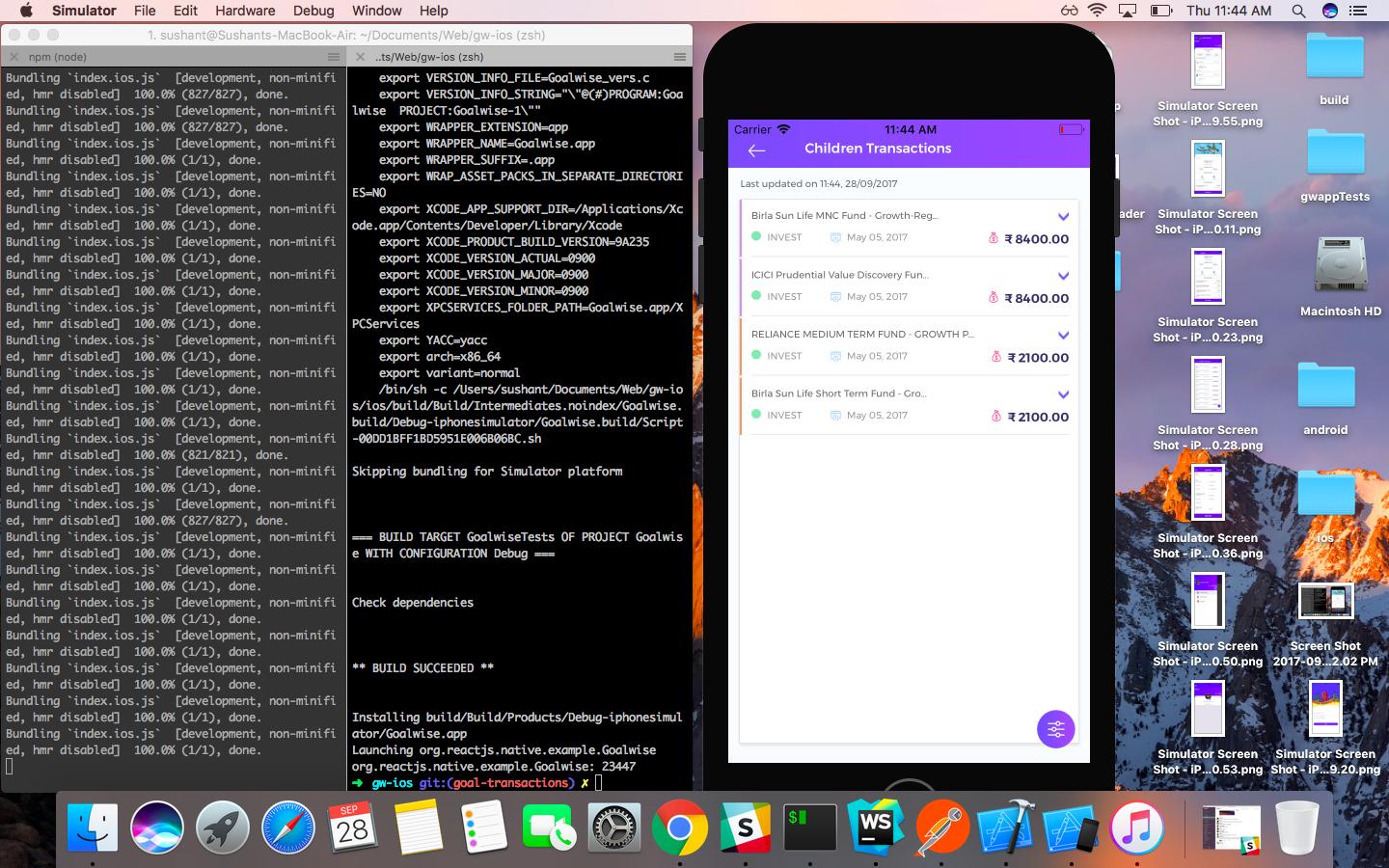Open Spotlight search
The width and height of the screenshot is (1389, 868).
(x=1298, y=11)
